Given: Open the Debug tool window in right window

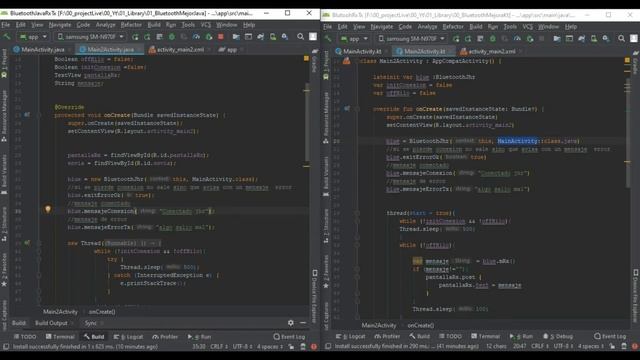Looking at the screenshot, I should 558,336.
